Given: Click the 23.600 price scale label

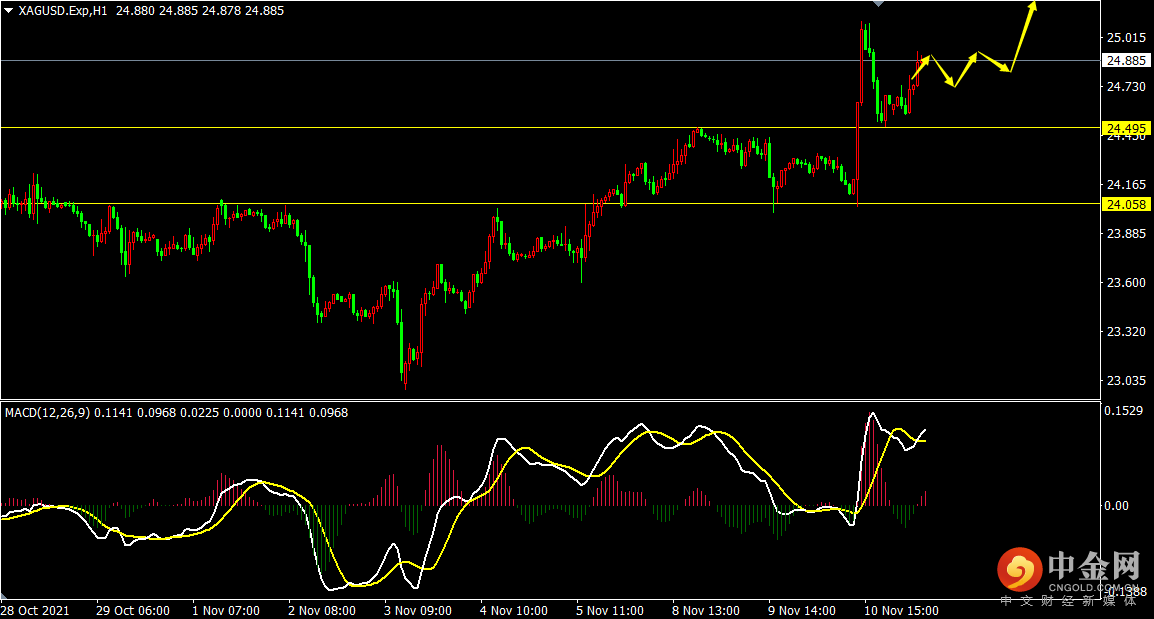Looking at the screenshot, I should coord(1126,283).
